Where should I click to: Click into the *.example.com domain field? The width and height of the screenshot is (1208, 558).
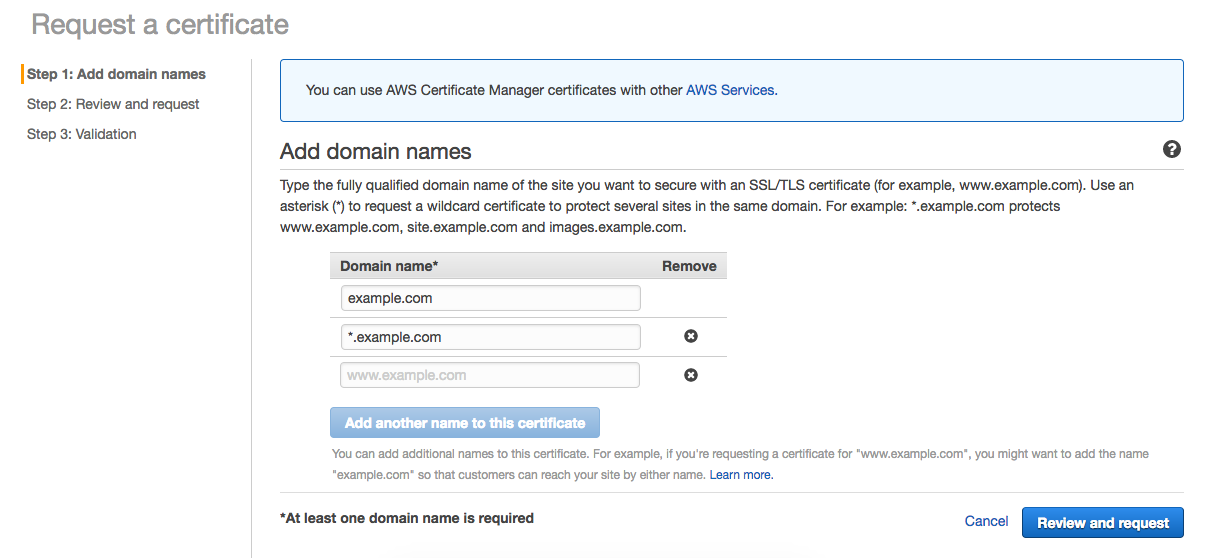point(490,337)
